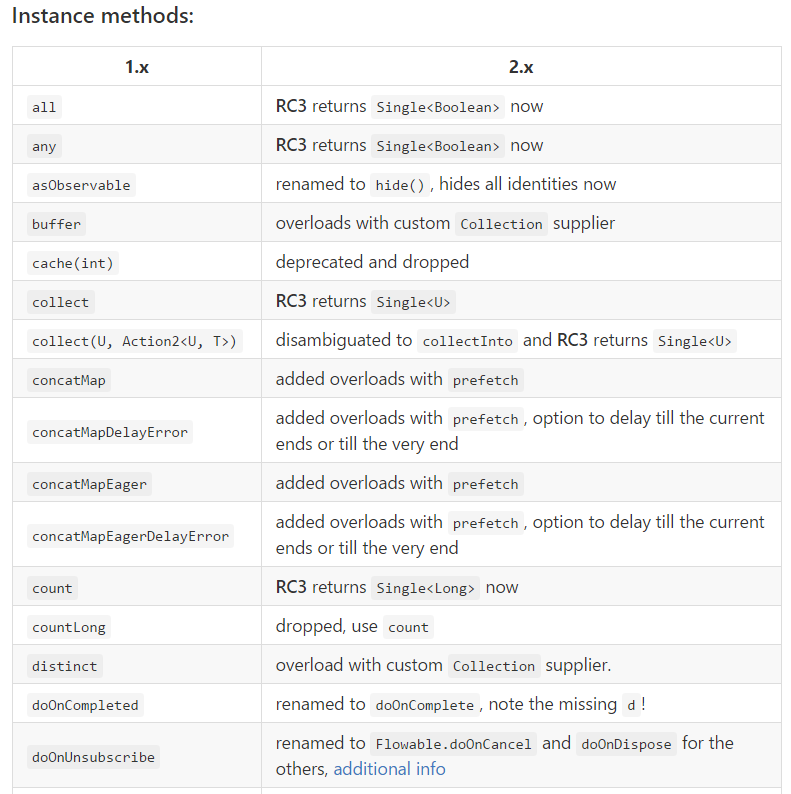Screen dimensions: 791x794
Task: Select the countLong method label
Action: pyautogui.click(x=69, y=627)
